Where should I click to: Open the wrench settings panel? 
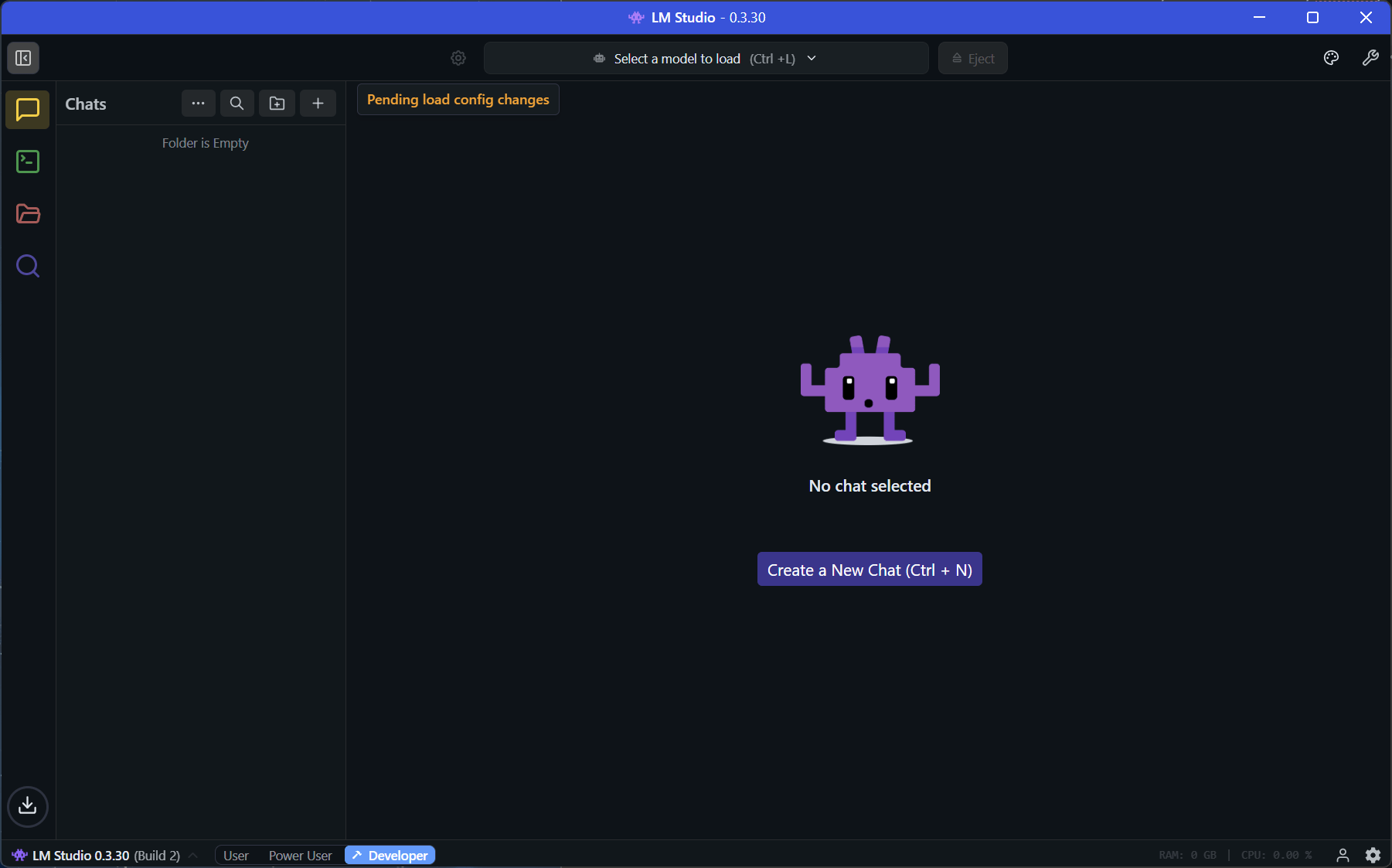point(1370,58)
